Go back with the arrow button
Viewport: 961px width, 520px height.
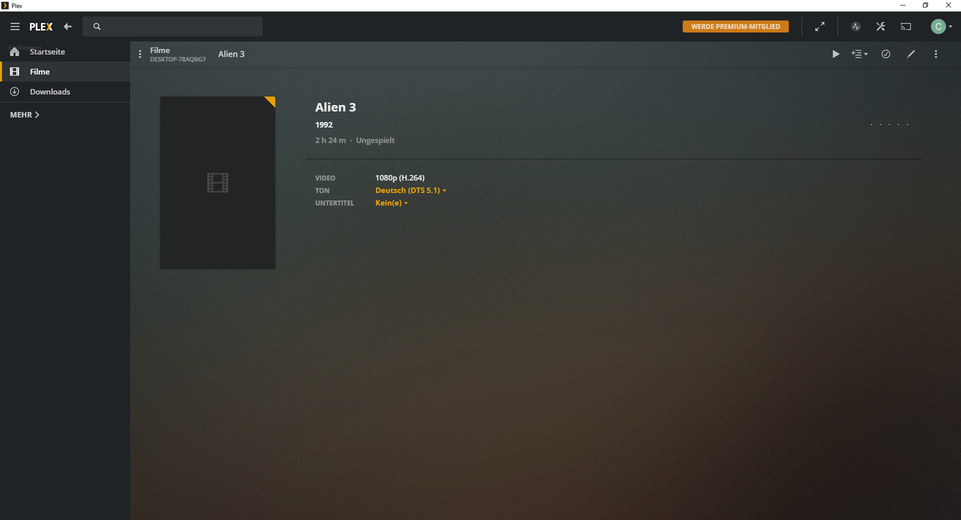coord(68,26)
